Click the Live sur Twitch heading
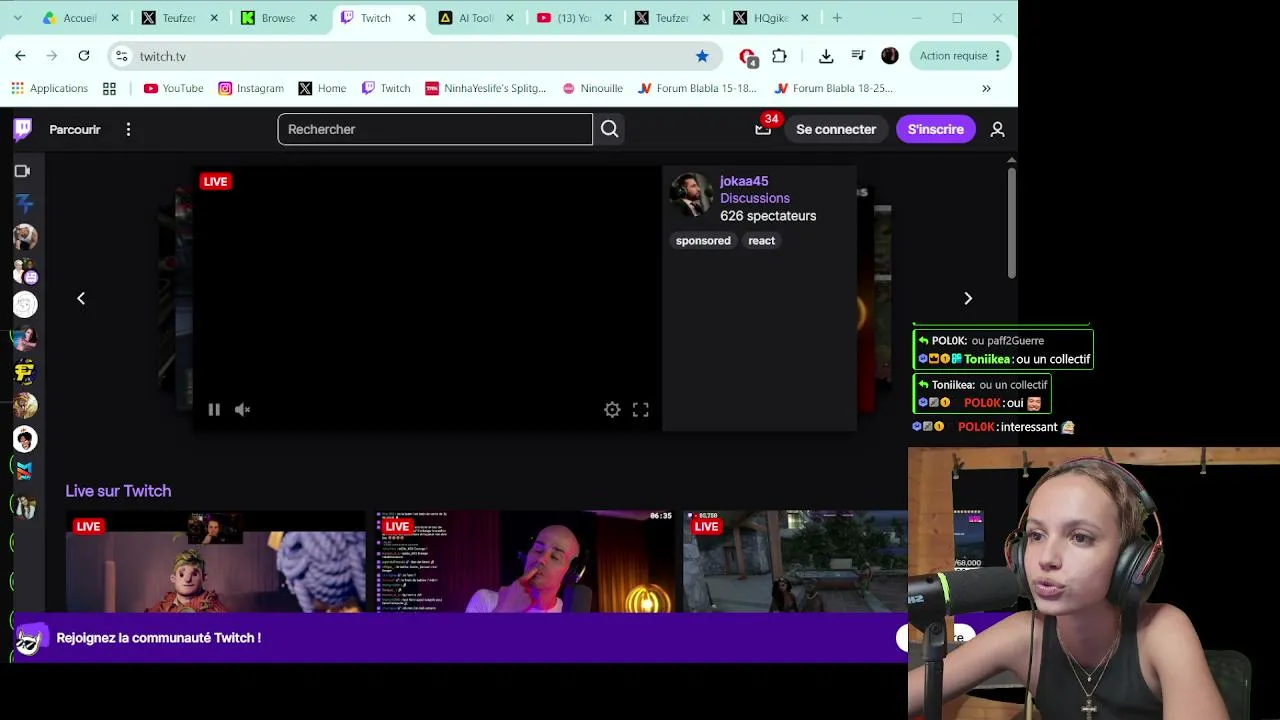Viewport: 1280px width, 720px height. 118,491
